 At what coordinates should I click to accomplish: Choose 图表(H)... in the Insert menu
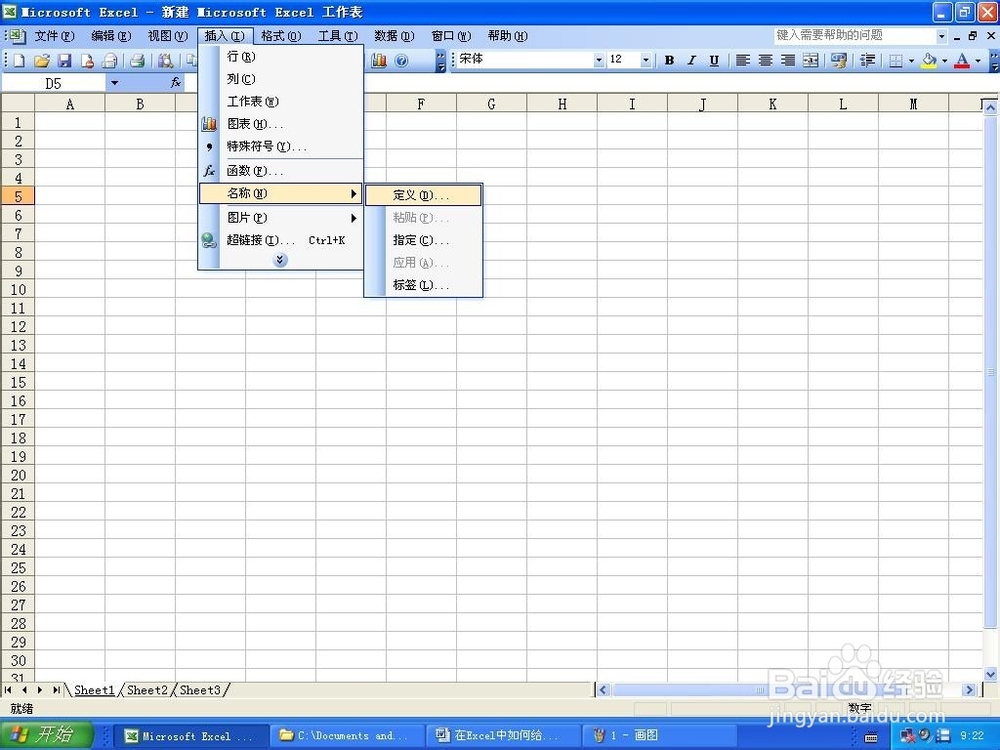(281, 124)
